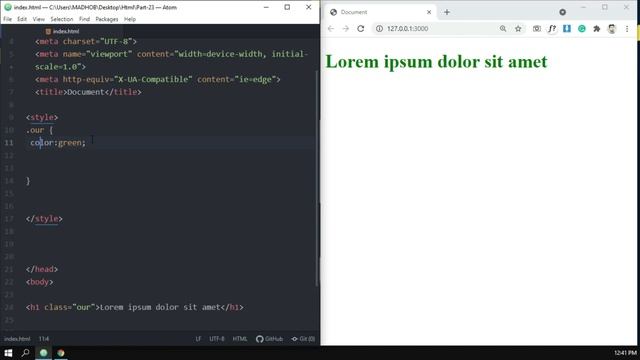Open the Packages menu in Atom

click(x=107, y=19)
